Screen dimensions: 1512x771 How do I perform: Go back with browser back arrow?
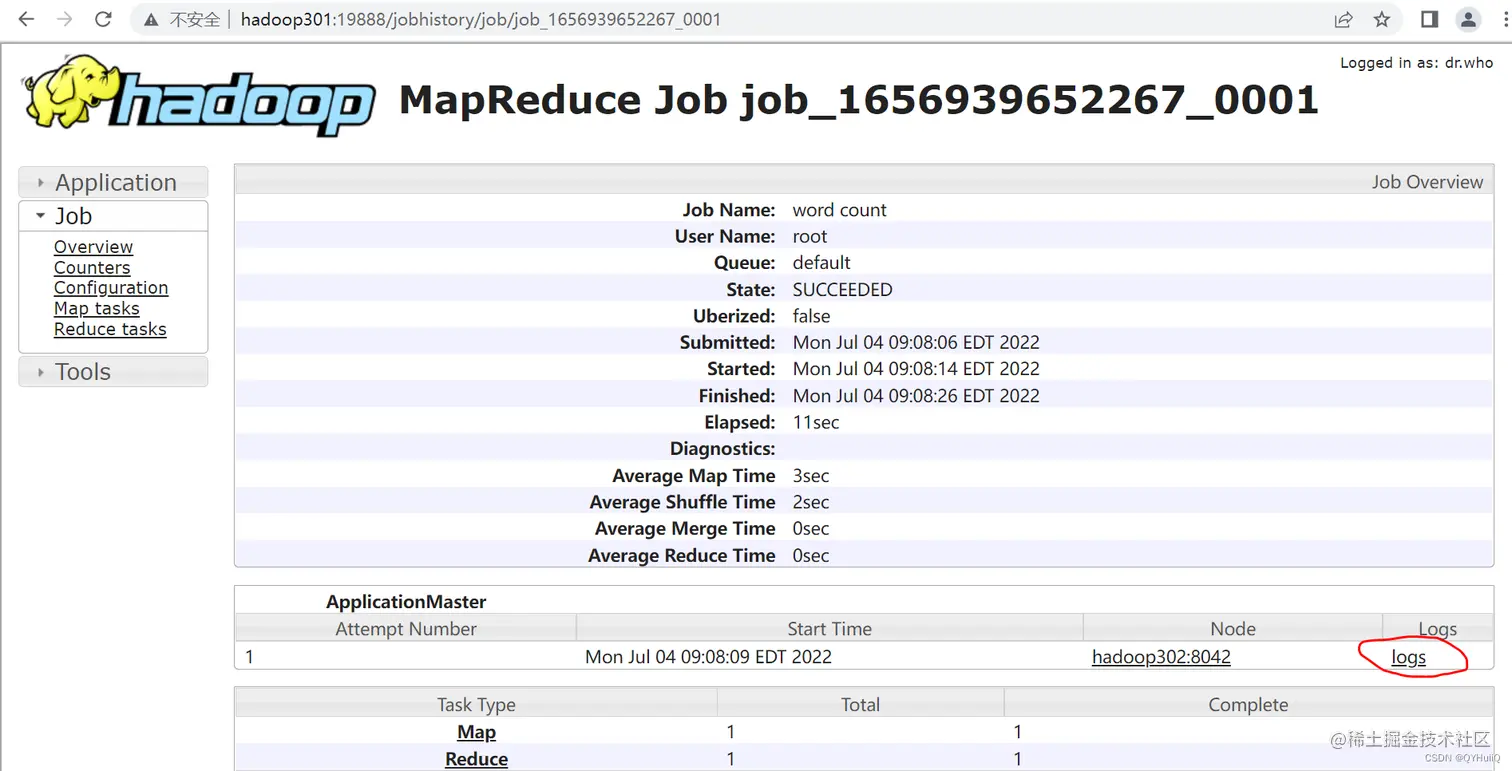tap(27, 19)
